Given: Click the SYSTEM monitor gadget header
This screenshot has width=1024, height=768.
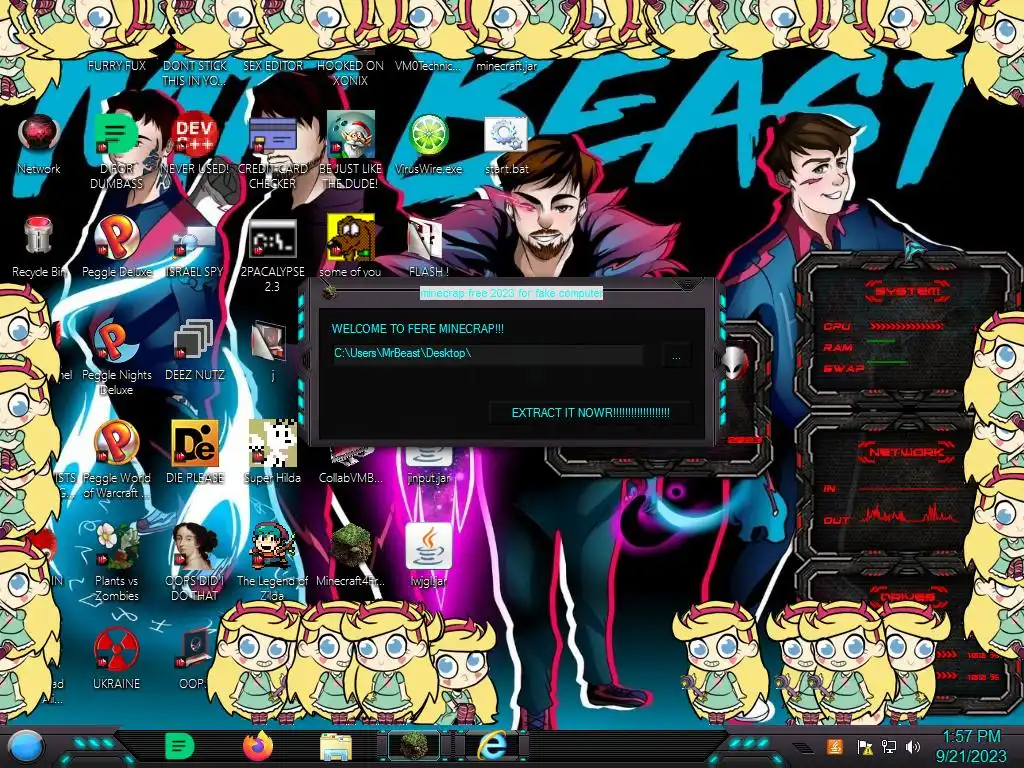Looking at the screenshot, I should [x=908, y=291].
